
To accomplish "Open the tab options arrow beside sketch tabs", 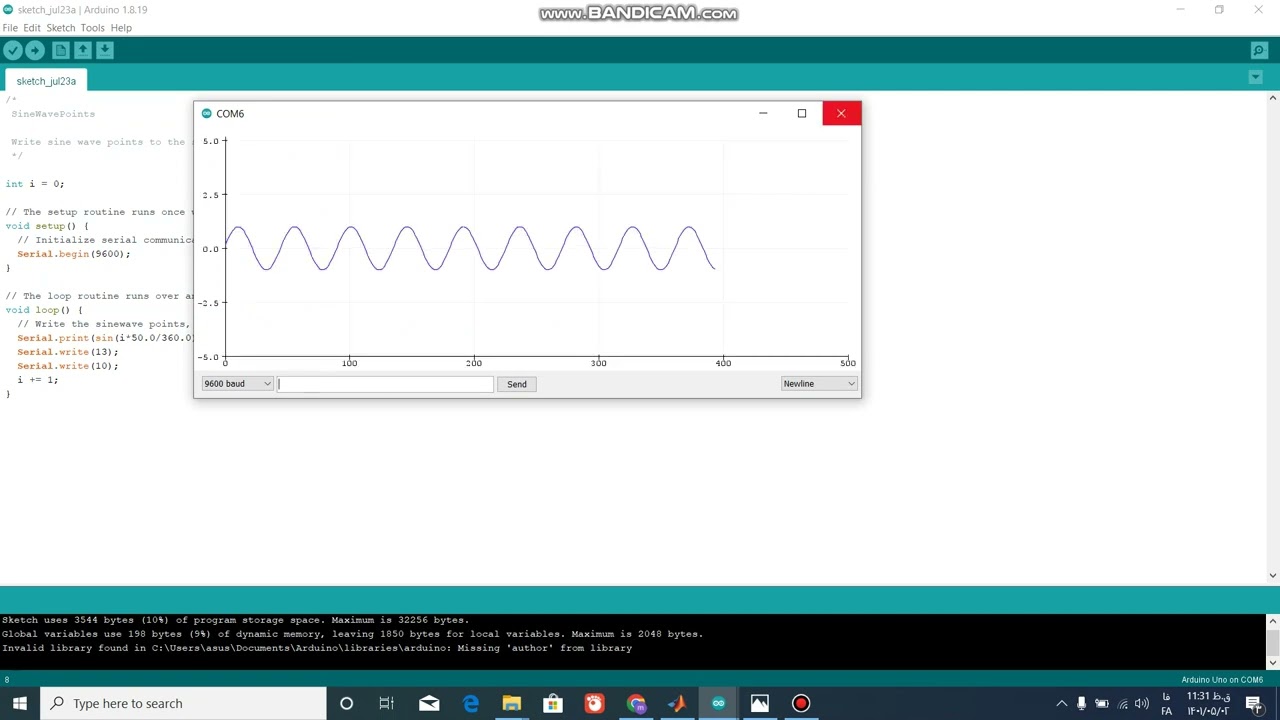I will coord(1256,78).
